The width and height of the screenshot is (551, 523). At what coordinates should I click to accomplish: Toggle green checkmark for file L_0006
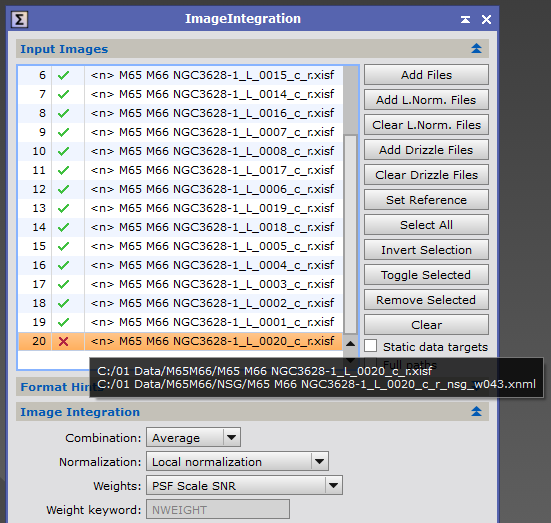tap(64, 189)
